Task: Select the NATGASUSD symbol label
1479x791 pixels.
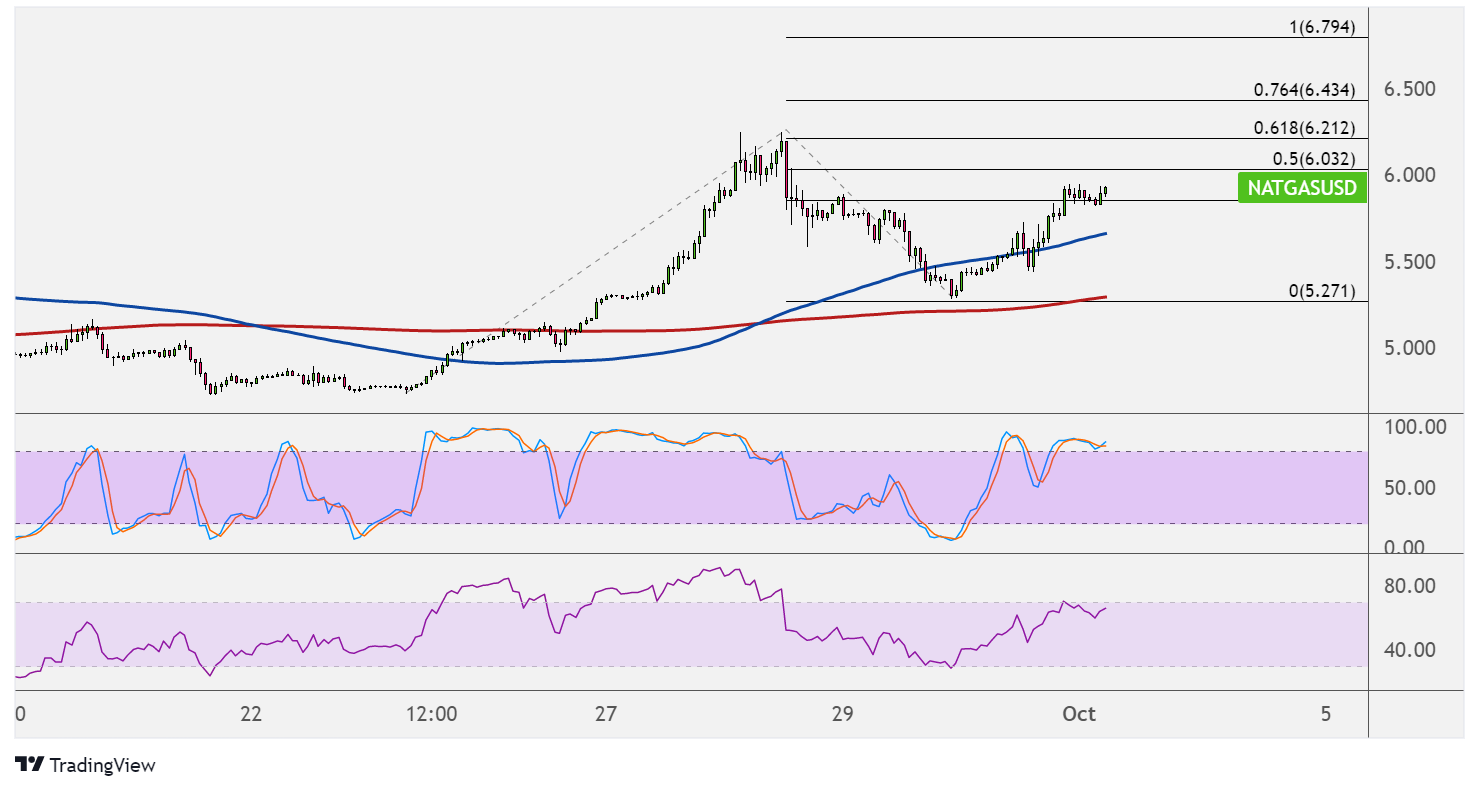Action: 1302,188
